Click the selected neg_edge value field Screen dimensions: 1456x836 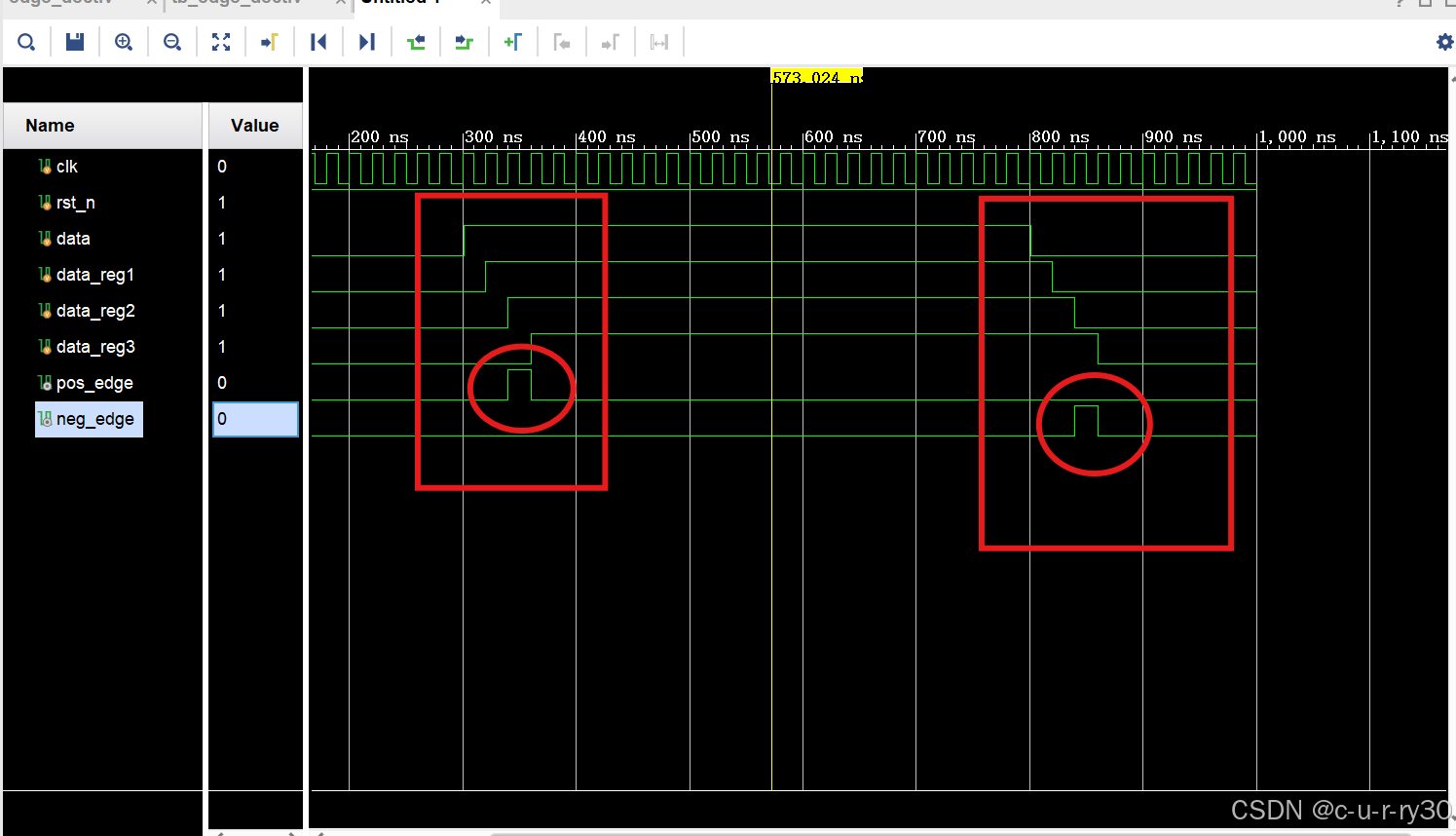click(x=255, y=419)
